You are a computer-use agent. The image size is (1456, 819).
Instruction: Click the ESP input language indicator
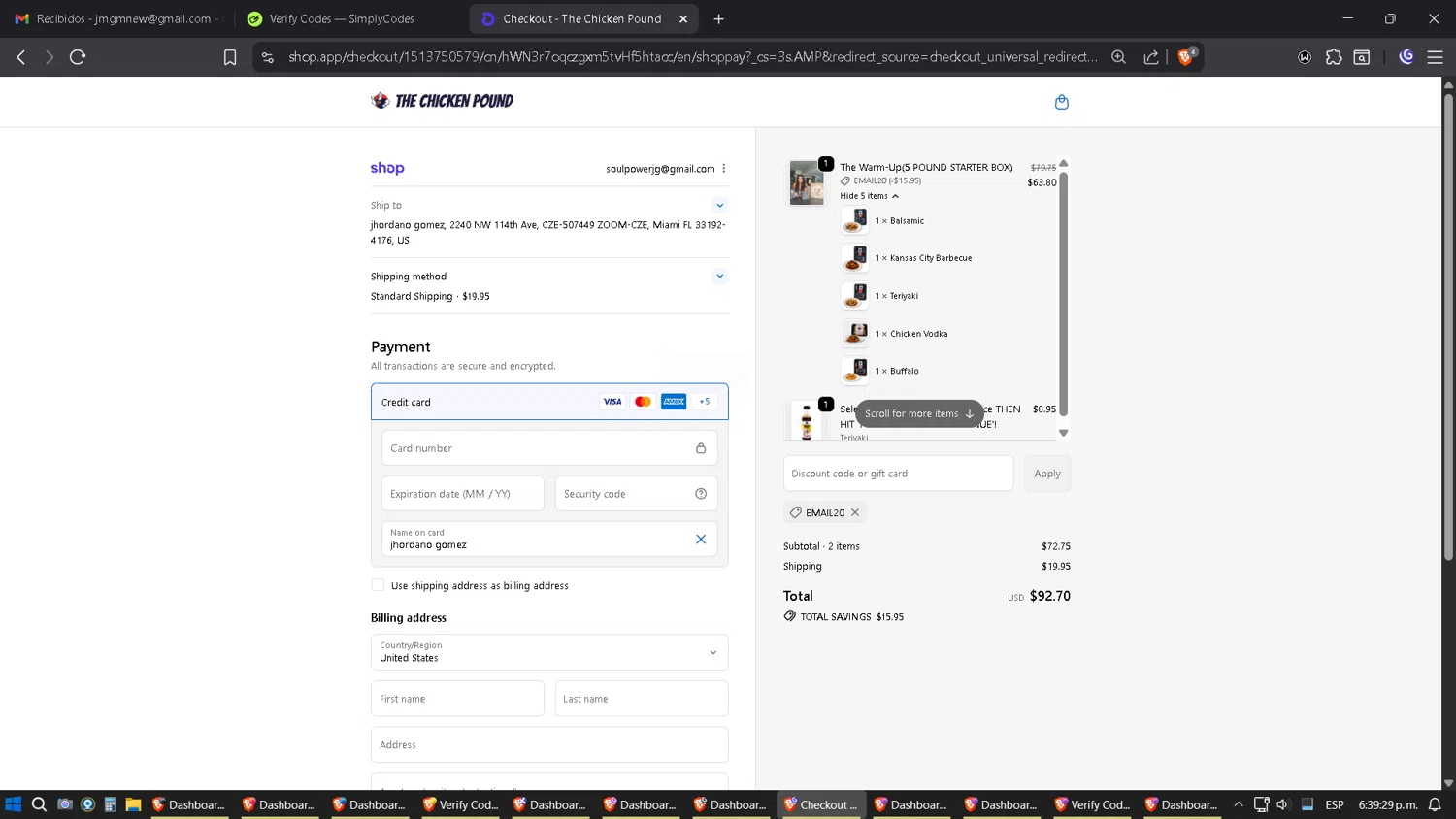tap(1335, 804)
